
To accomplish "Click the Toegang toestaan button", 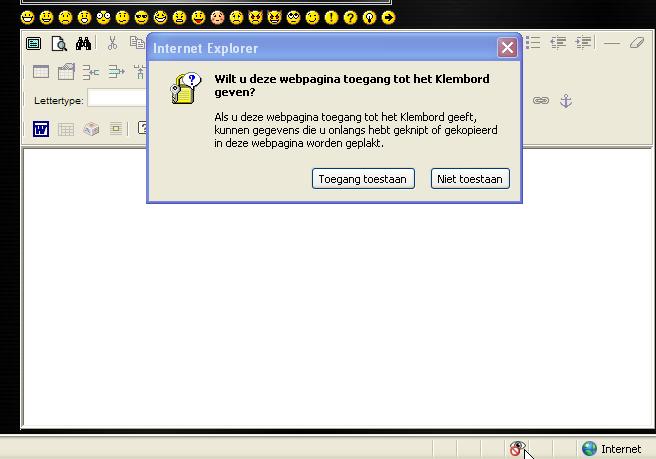I will (363, 179).
